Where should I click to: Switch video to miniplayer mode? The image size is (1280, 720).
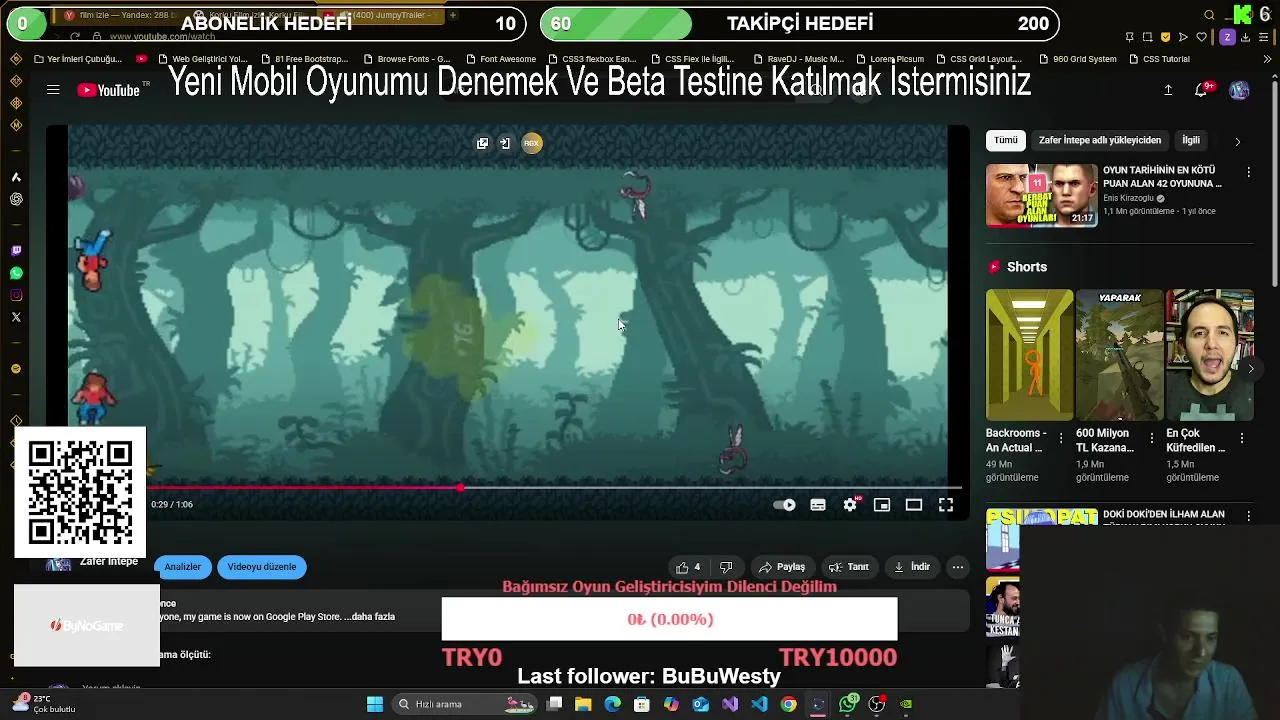(x=882, y=505)
